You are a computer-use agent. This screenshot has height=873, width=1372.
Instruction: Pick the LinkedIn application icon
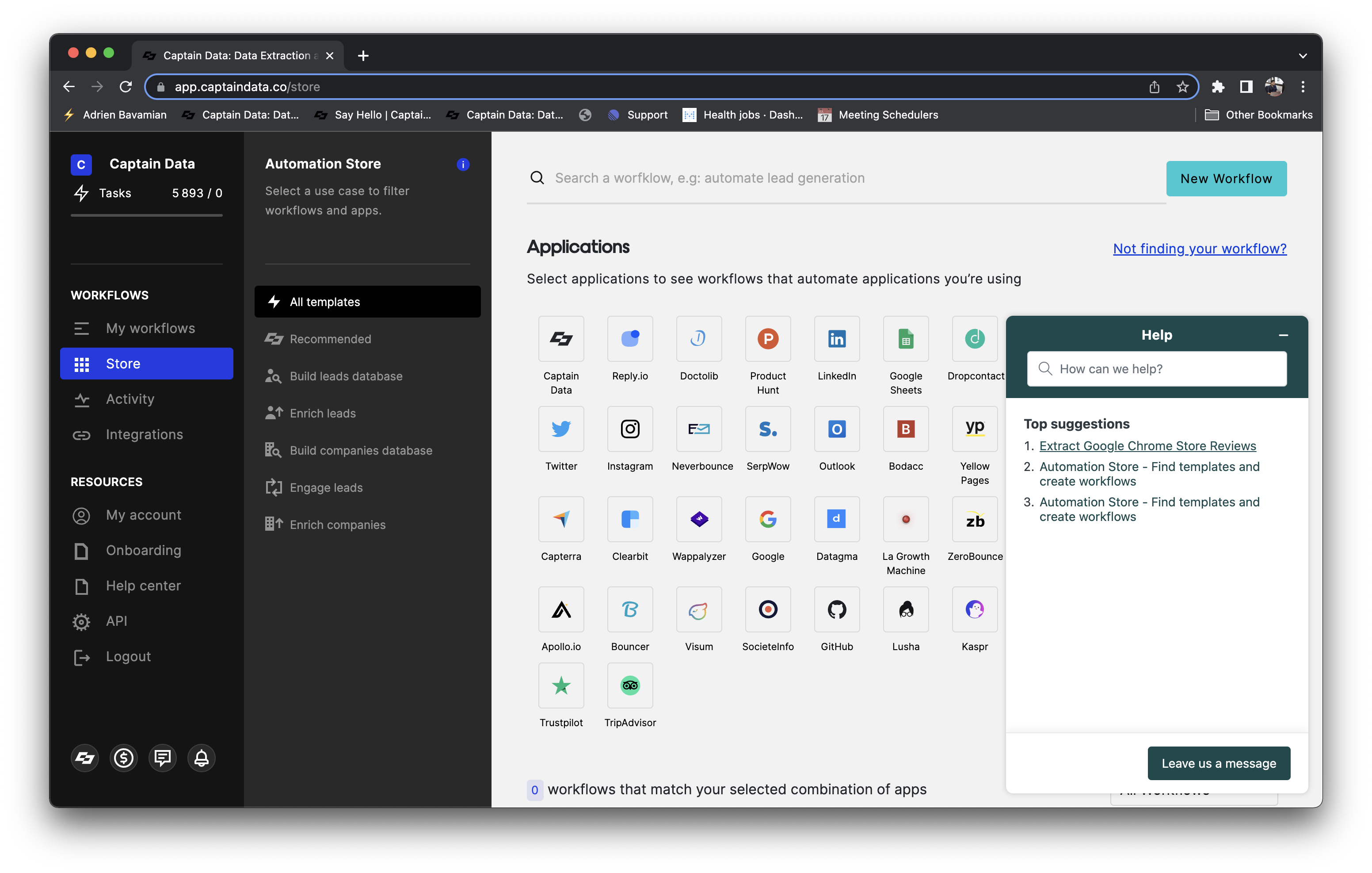pos(836,339)
